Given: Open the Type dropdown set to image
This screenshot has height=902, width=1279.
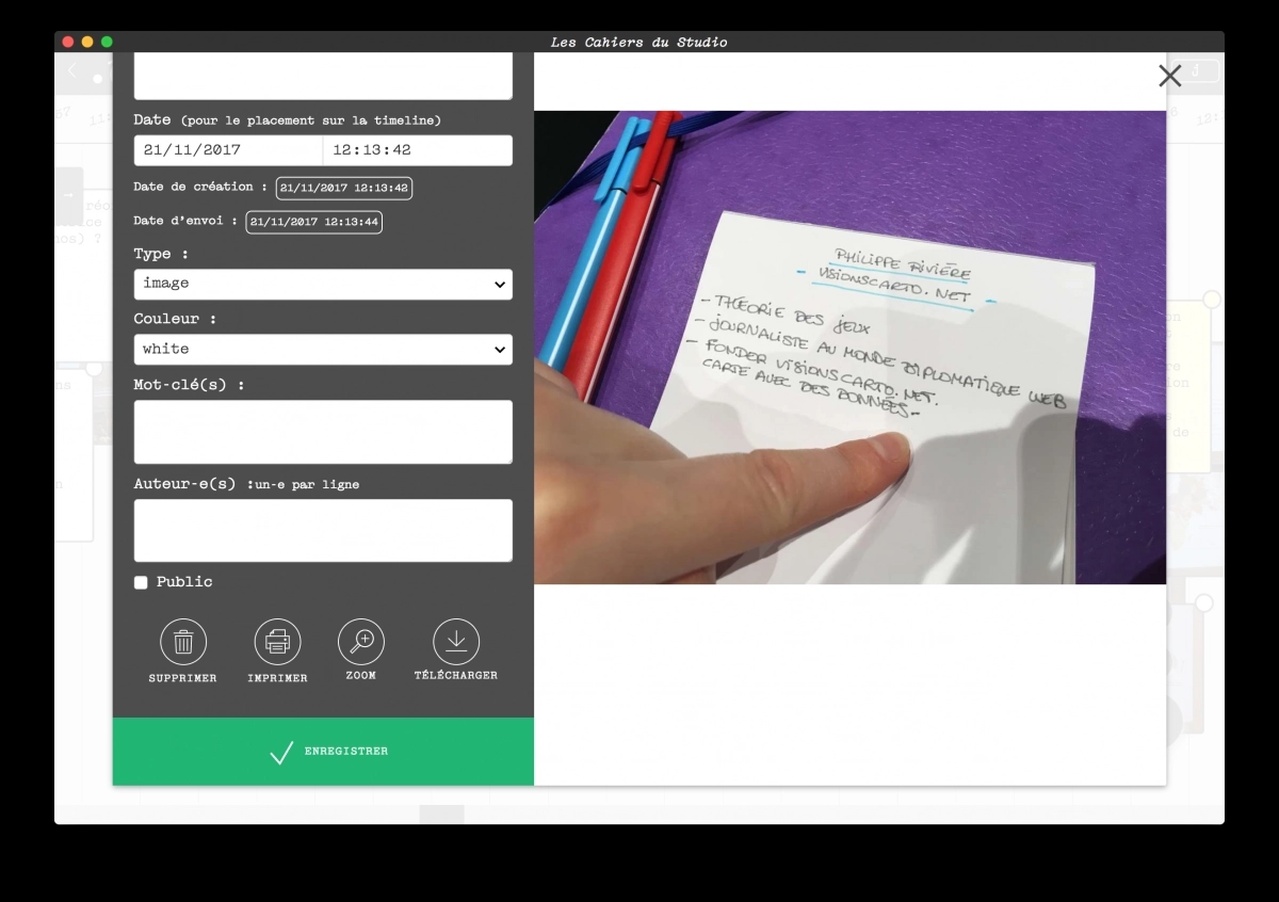Looking at the screenshot, I should (322, 284).
